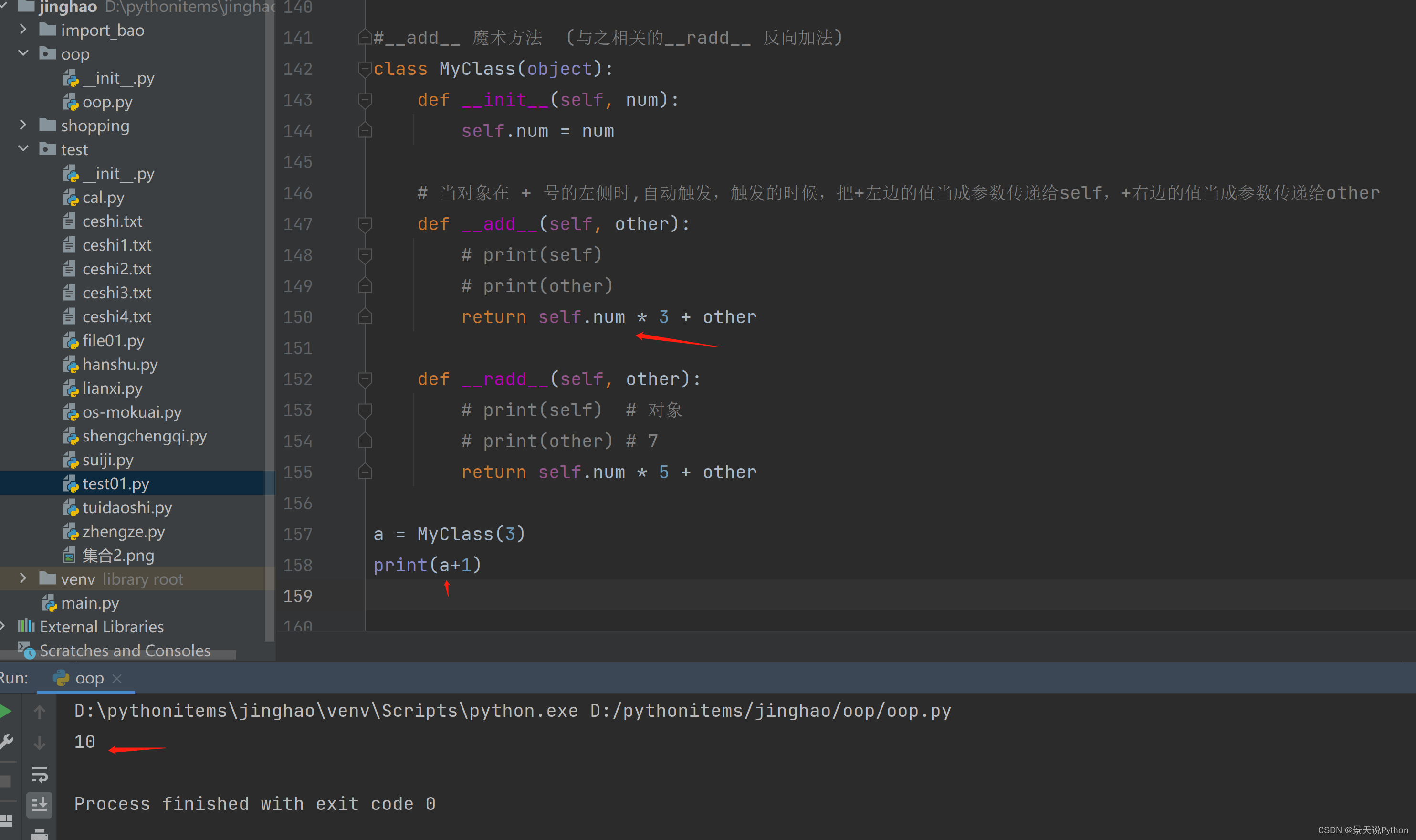Fold the __radd__ method at line 152
The height and width of the screenshot is (840, 1416).
coord(365,379)
